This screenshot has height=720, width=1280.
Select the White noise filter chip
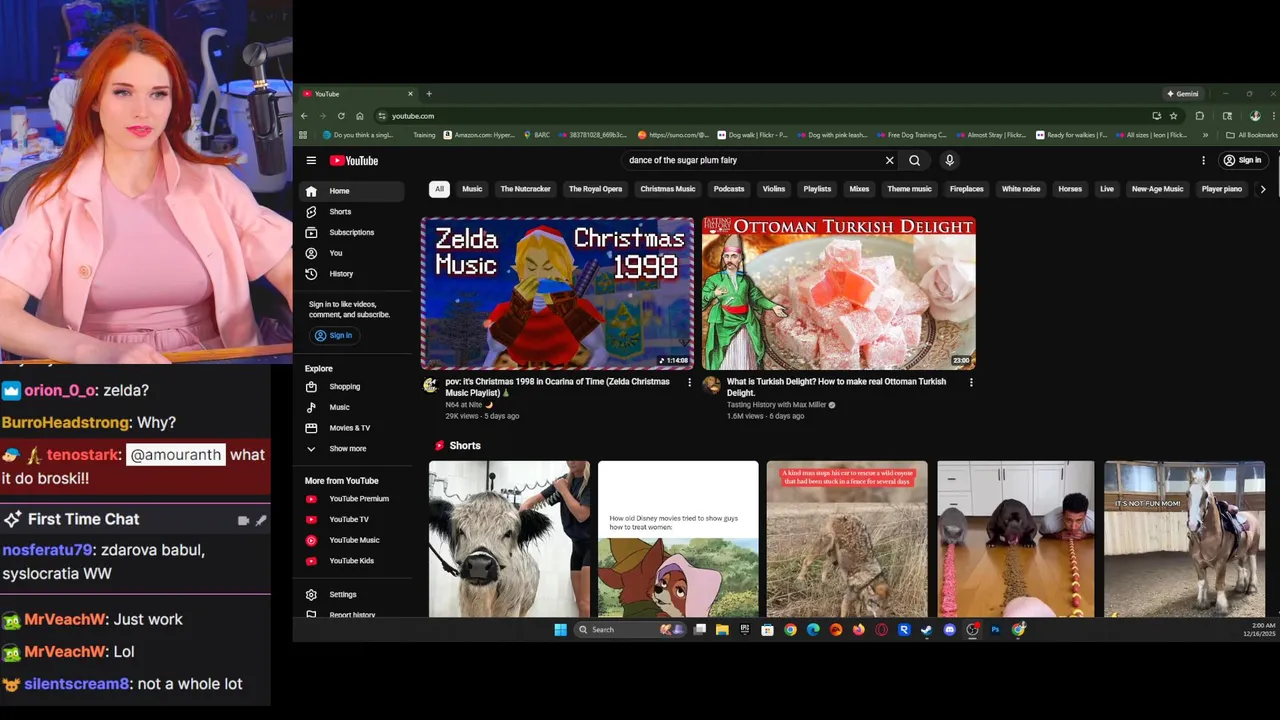click(x=1021, y=189)
